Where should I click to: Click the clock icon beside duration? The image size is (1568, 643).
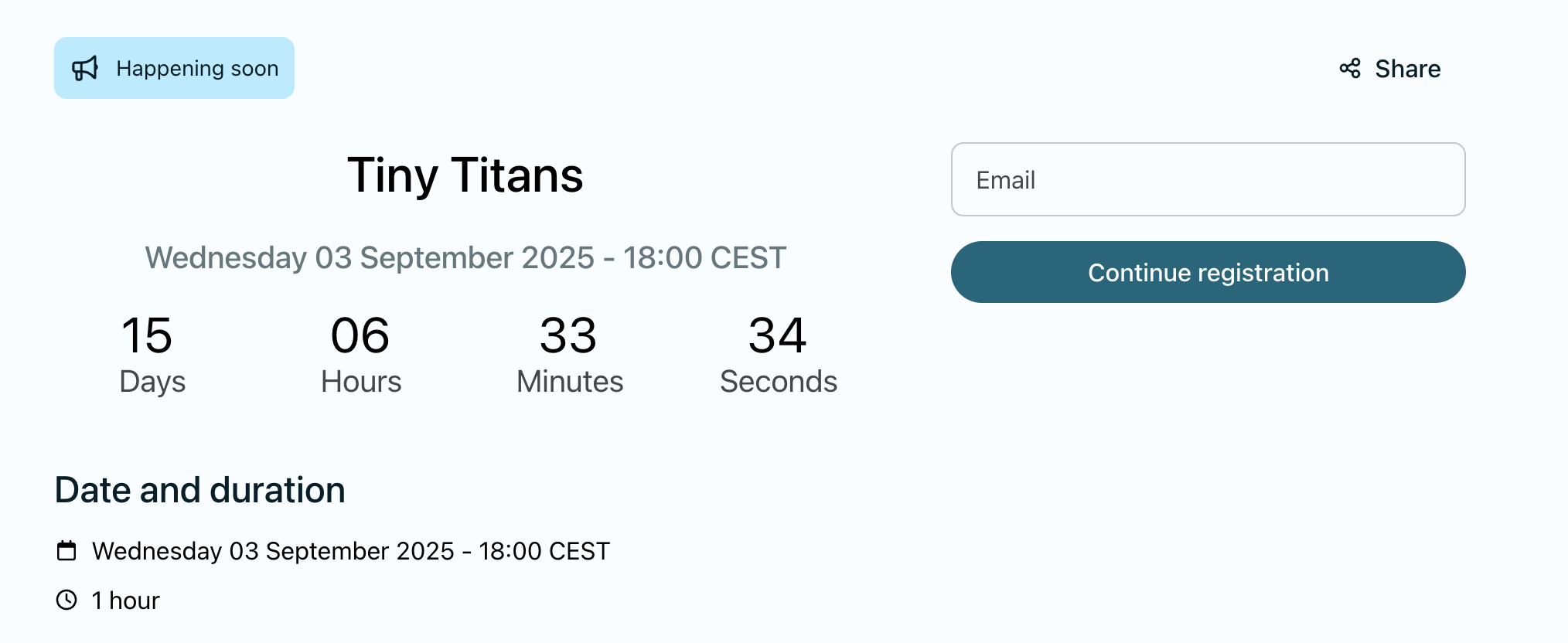coord(67,600)
